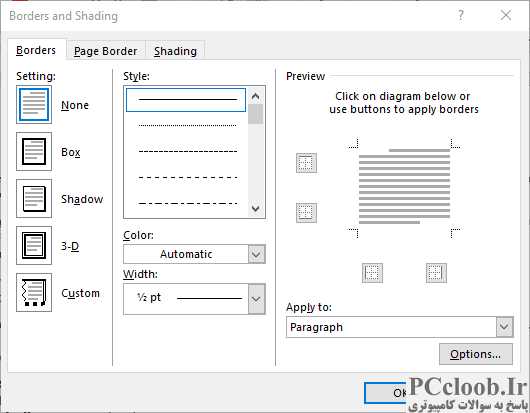Screen dimensions: 530x413
Task: Toggle the right border preview button
Action: 436,273
